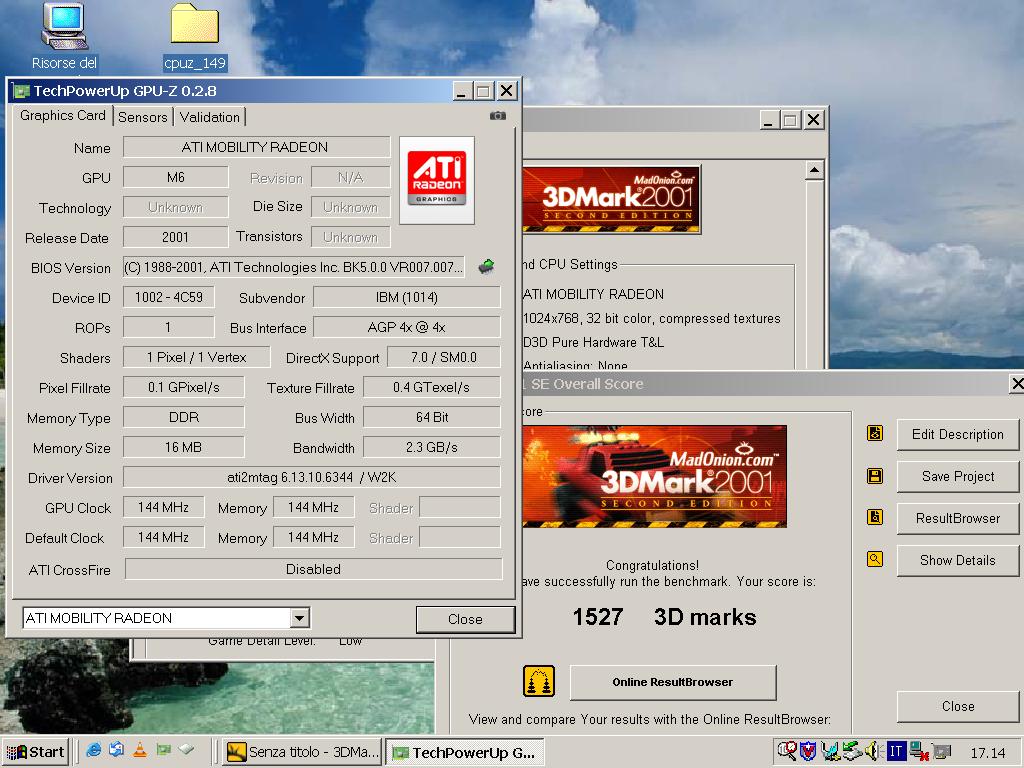Click the GPU-Z Close button
The width and height of the screenshot is (1024, 768).
tap(465, 619)
